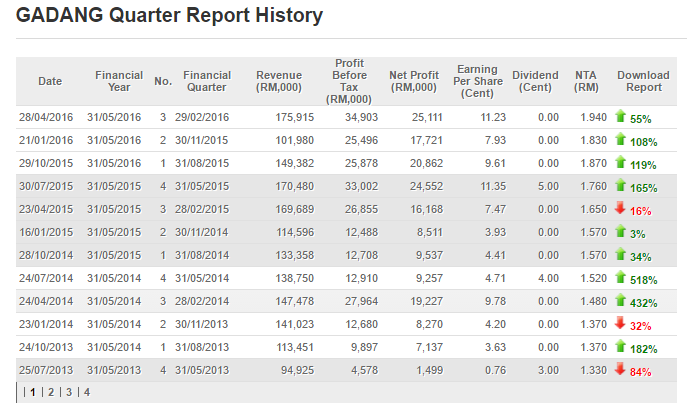This screenshot has height=407, width=687.
Task: Click the NTA (RM) column header
Action: coord(586,81)
